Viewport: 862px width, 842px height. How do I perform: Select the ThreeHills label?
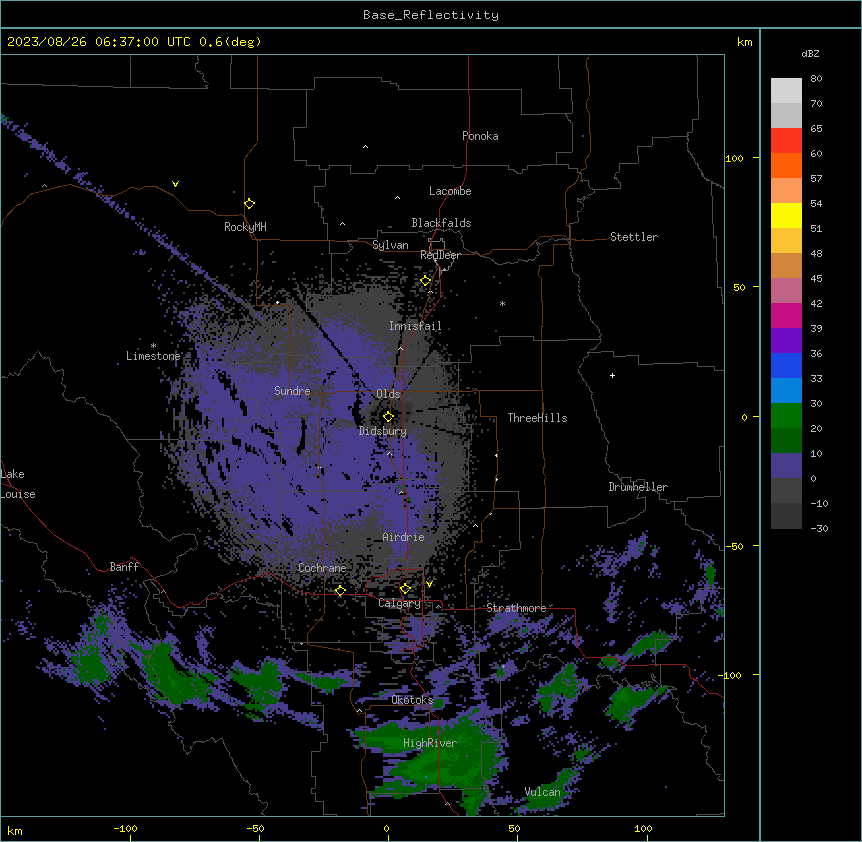coord(537,418)
